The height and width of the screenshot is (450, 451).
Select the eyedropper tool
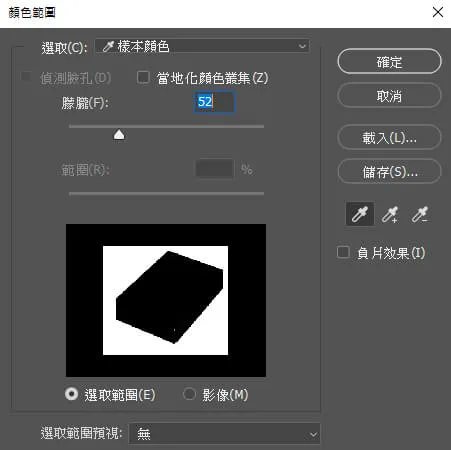tap(360, 214)
